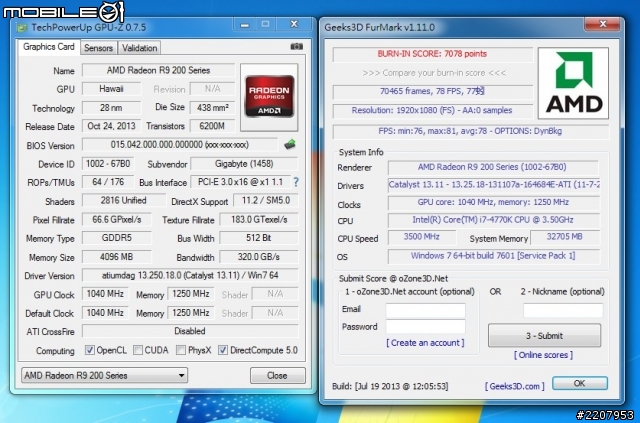The height and width of the screenshot is (423, 640).
Task: Click the Die Size value 438 mm²
Action: click(213, 107)
